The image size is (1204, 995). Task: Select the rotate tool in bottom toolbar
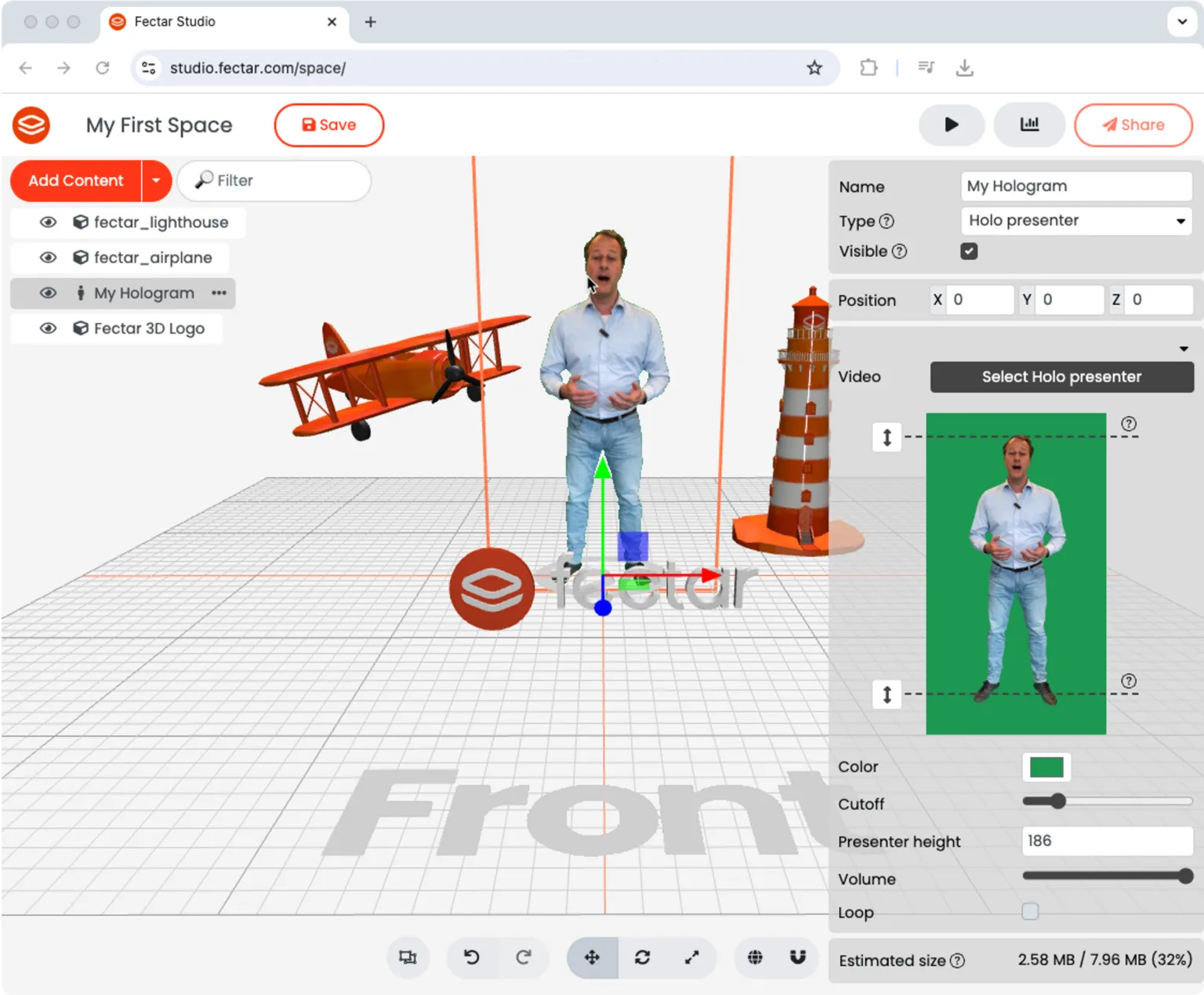pyautogui.click(x=642, y=957)
